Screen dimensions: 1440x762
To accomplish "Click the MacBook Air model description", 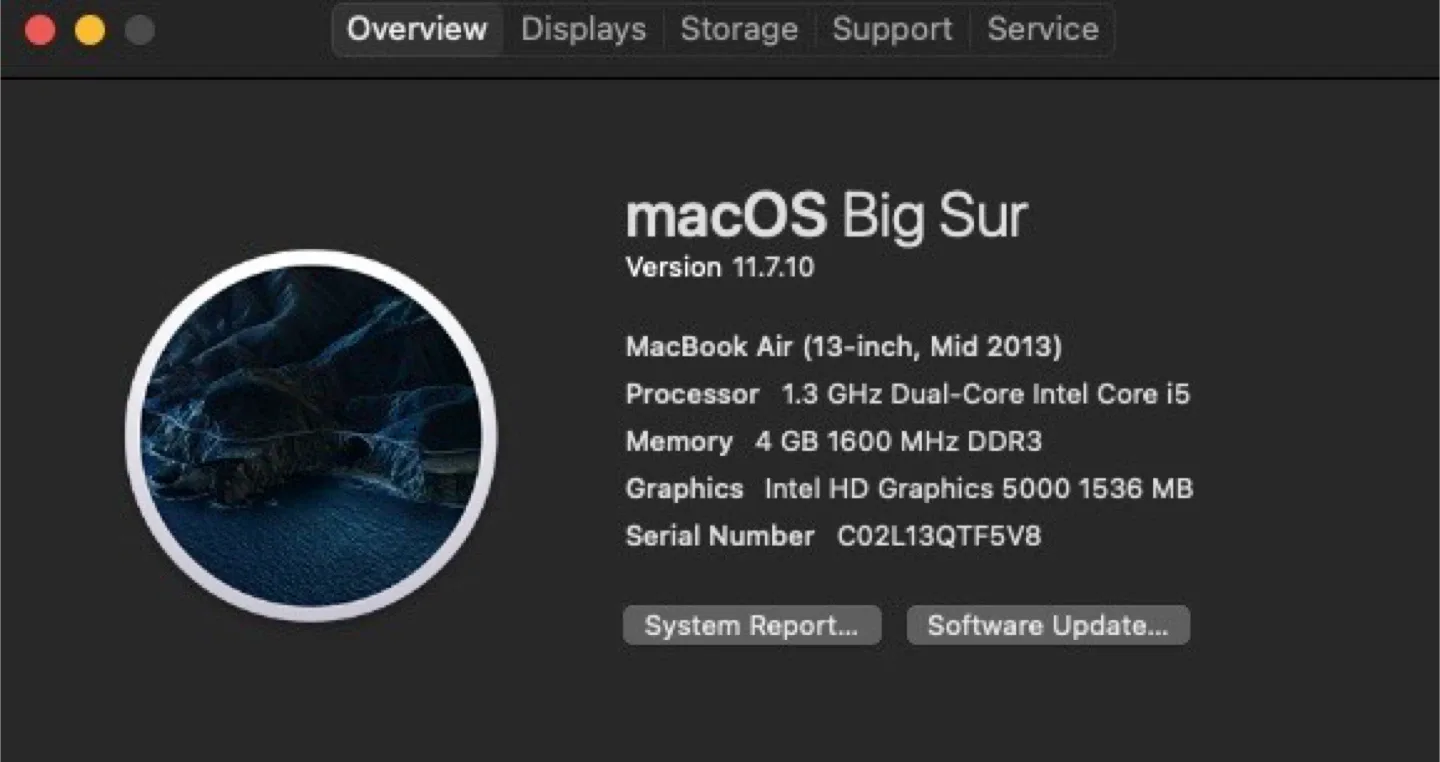I will 843,346.
